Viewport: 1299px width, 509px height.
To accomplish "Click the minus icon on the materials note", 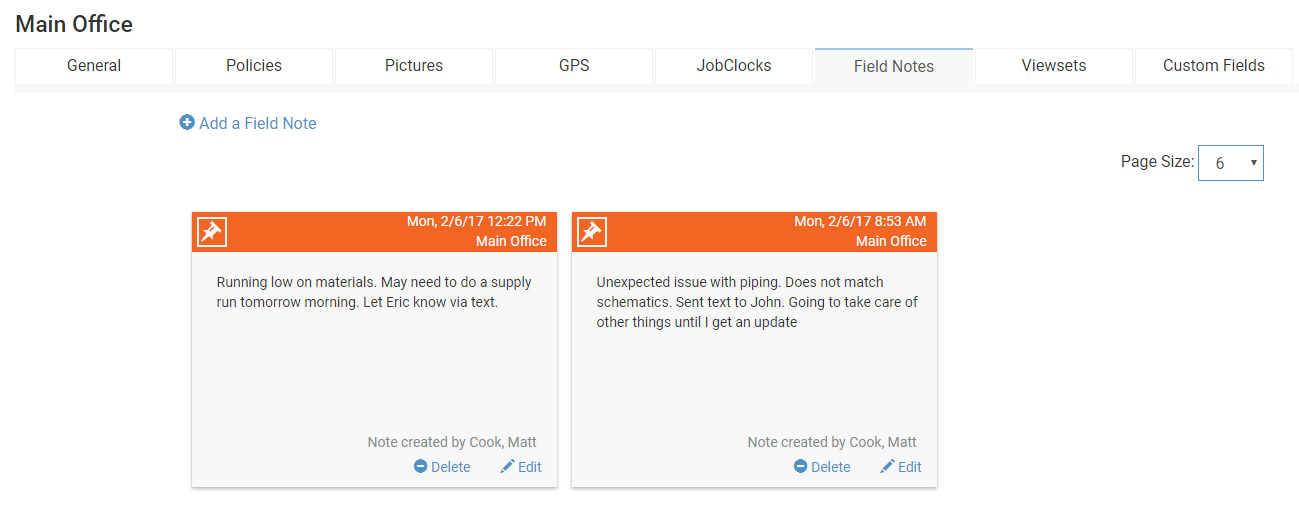I will [420, 467].
